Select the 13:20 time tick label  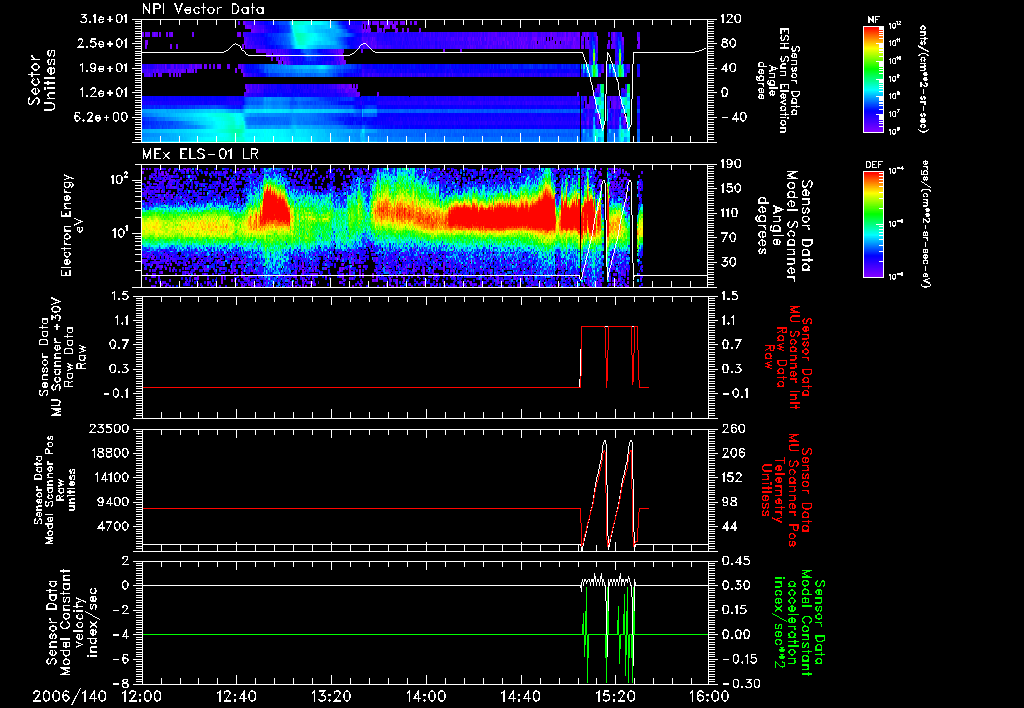(331, 695)
